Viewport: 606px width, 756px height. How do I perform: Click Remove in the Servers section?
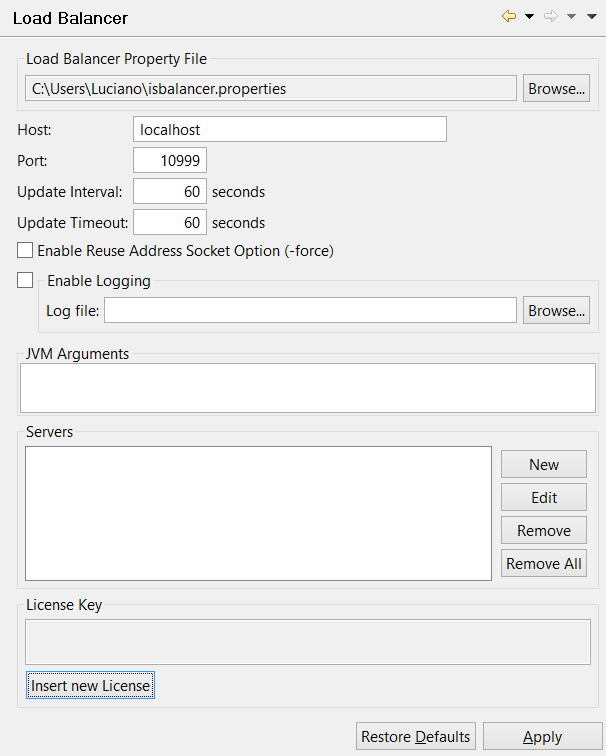click(x=544, y=530)
